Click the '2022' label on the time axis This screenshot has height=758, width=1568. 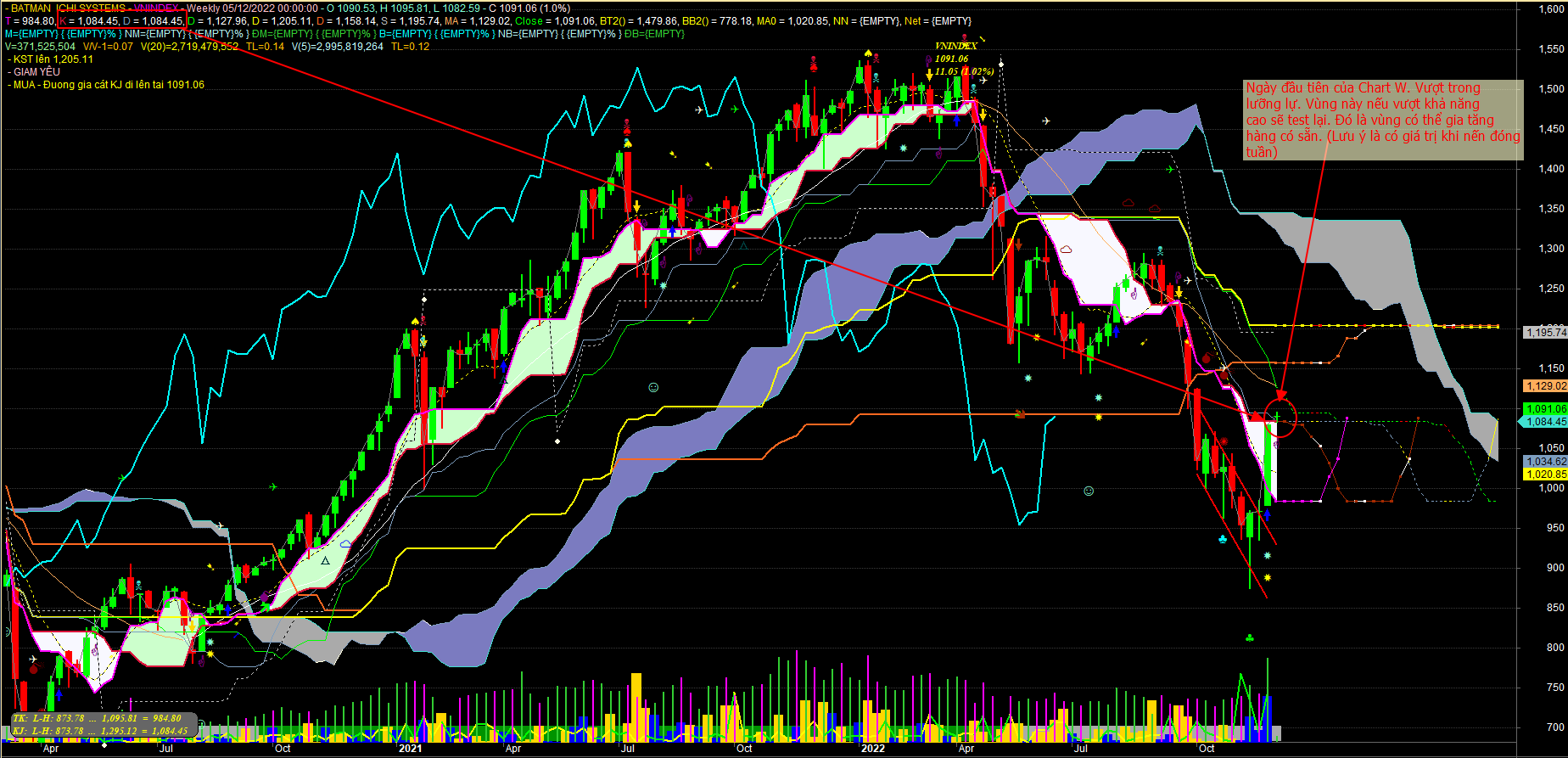click(872, 749)
